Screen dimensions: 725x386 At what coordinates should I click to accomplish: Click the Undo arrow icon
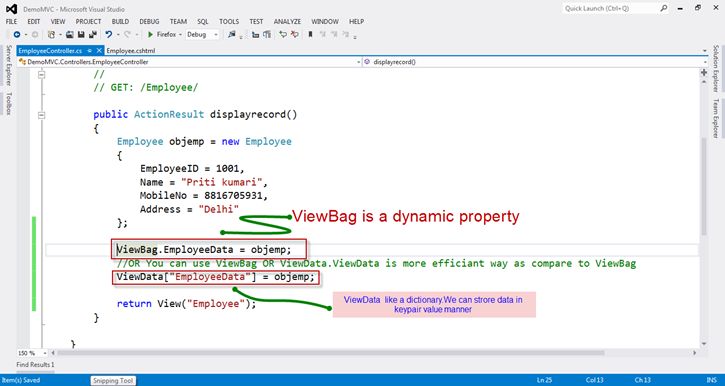coord(109,35)
